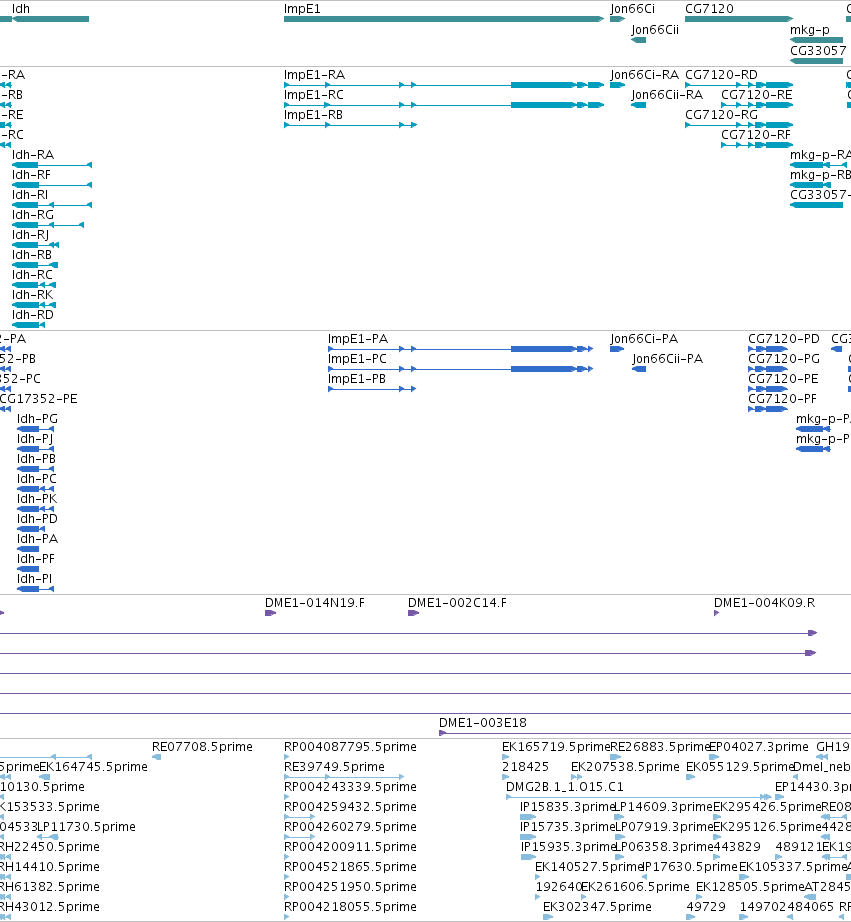Click transcript ldh-RG label

(x=33, y=215)
